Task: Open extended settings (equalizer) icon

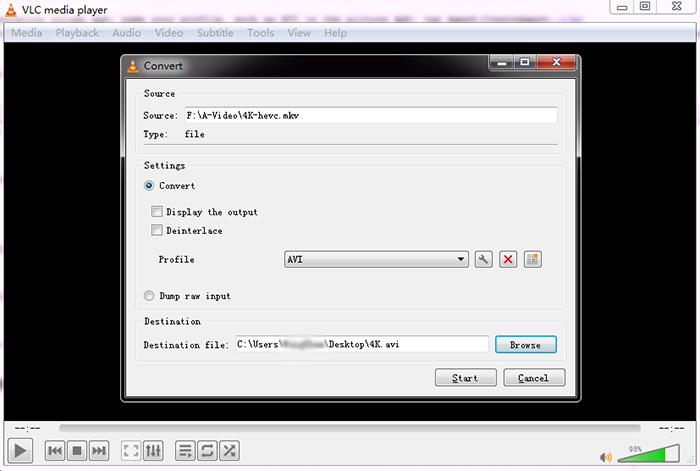Action: coord(154,451)
